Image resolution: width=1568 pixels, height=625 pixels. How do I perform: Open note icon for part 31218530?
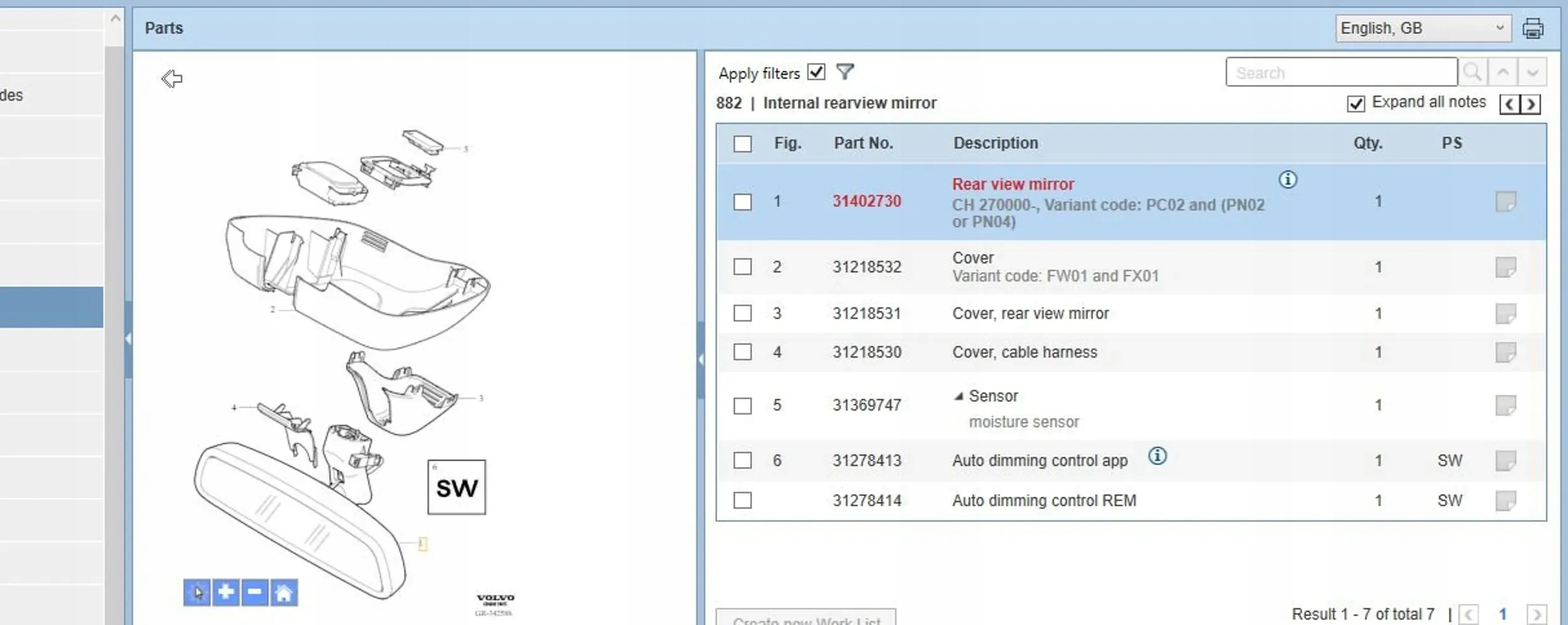point(1505,352)
